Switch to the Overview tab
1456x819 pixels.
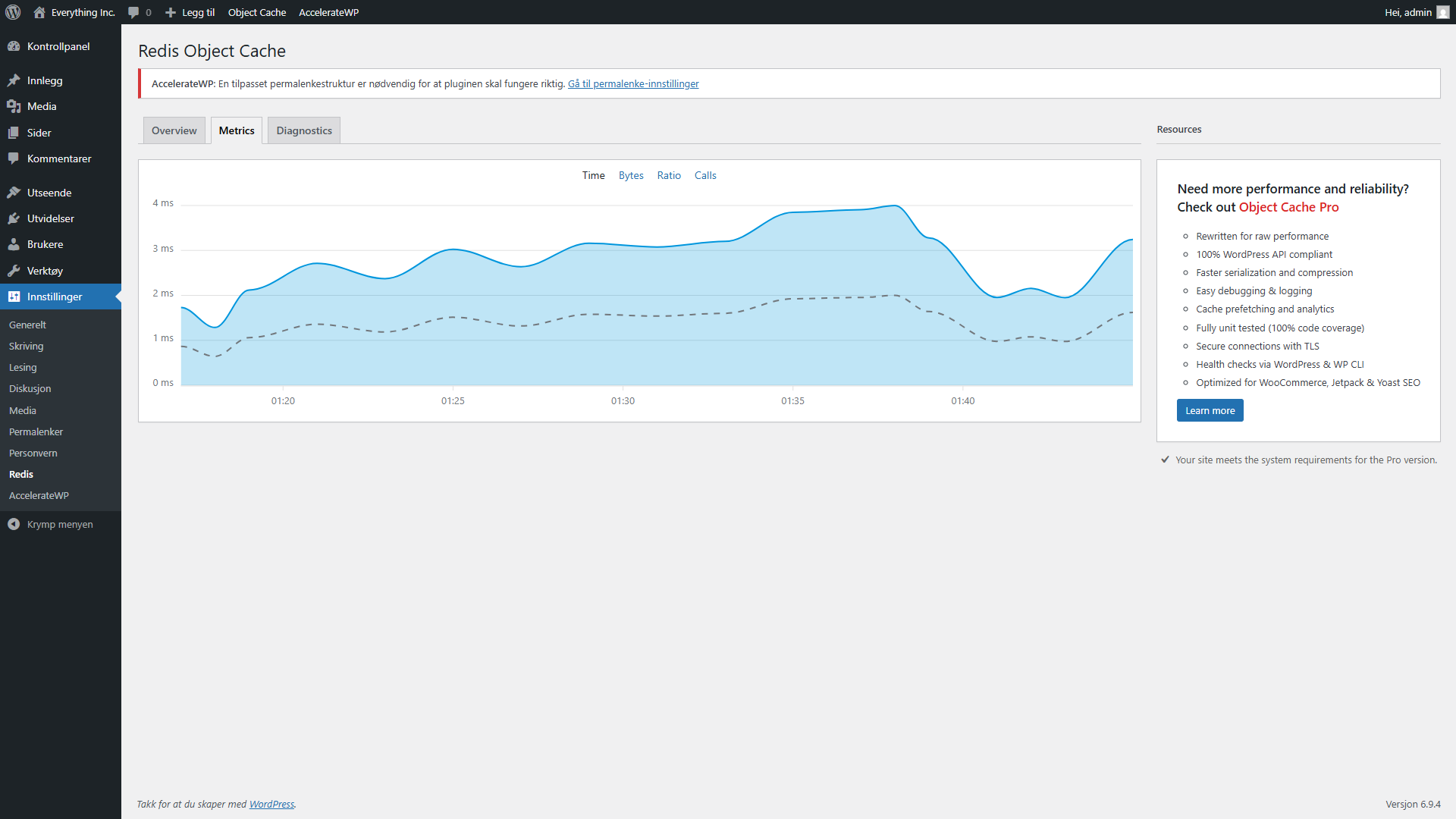174,130
